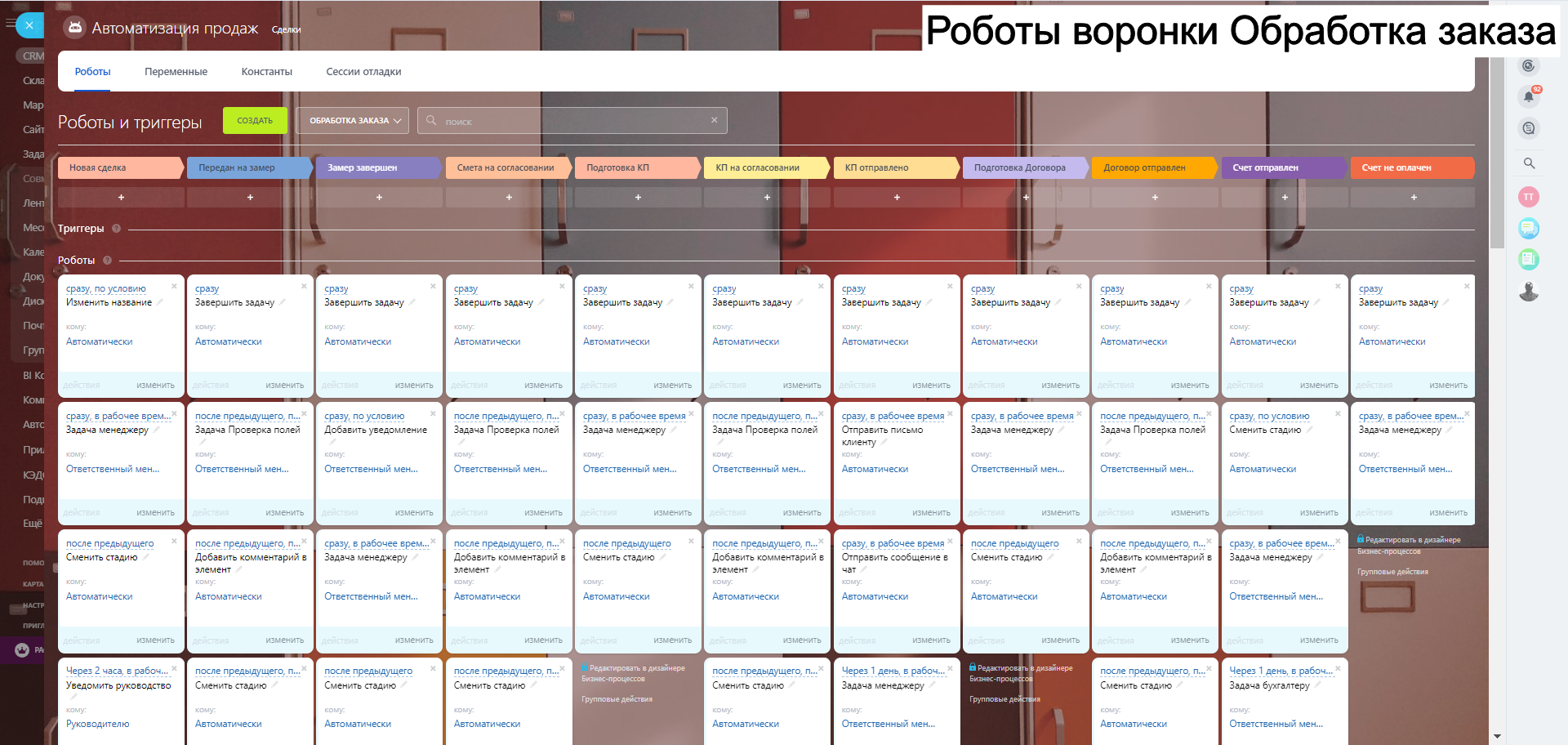Add robot with plus under Счет не оплачен
This screenshot has height=745, width=1568.
click(1414, 197)
